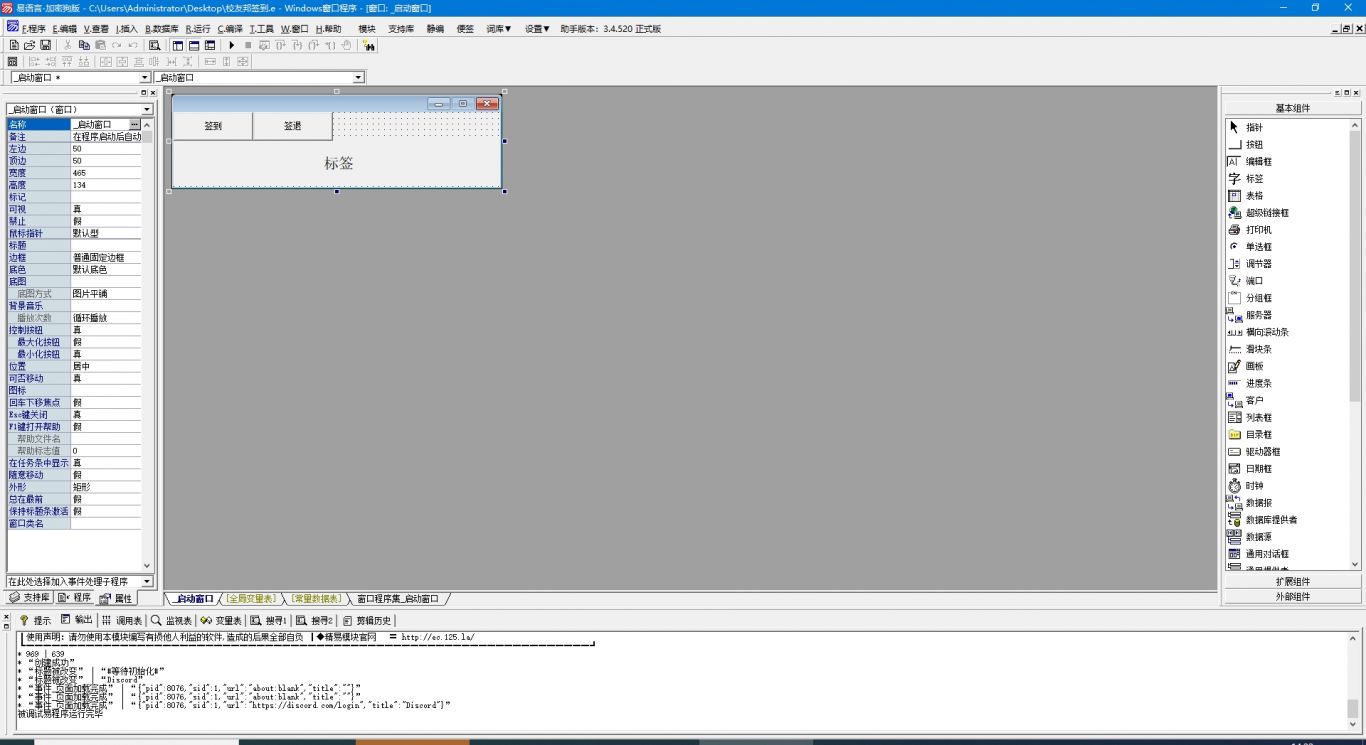Screen dimensions: 1366x745
Task: Switch to the [全局变量表] tab
Action: 250,598
